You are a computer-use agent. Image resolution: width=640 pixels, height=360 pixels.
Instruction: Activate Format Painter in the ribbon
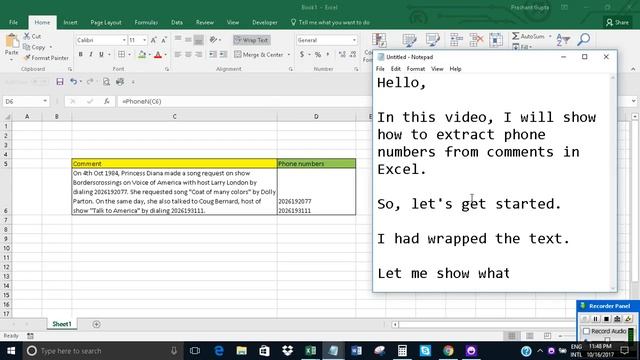[x=46, y=58]
